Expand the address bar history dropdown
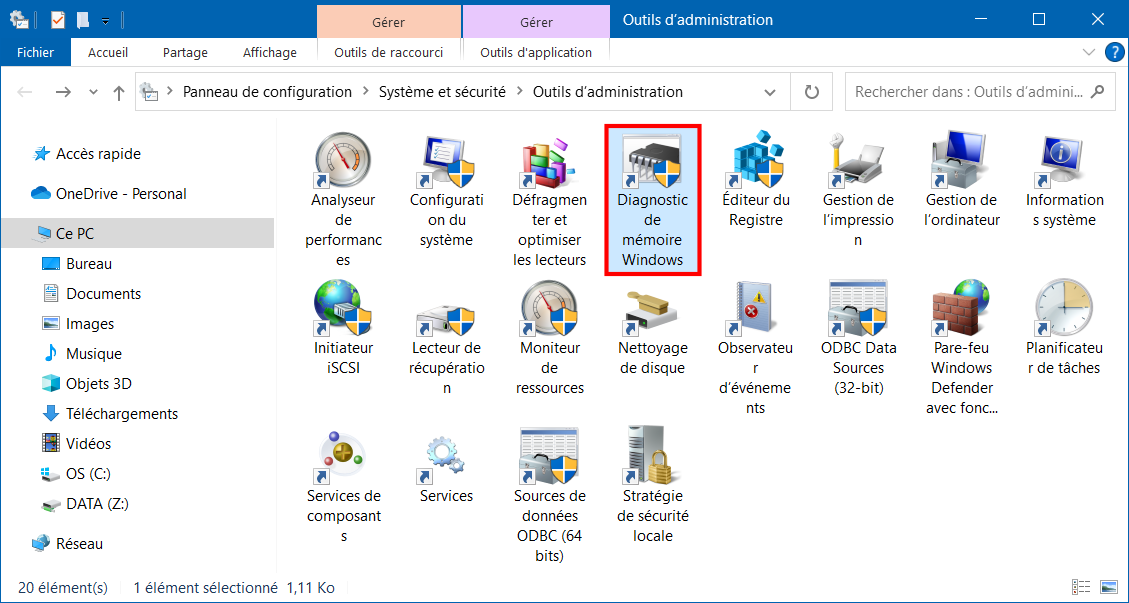Screen dimensions: 1129x603 point(770,92)
